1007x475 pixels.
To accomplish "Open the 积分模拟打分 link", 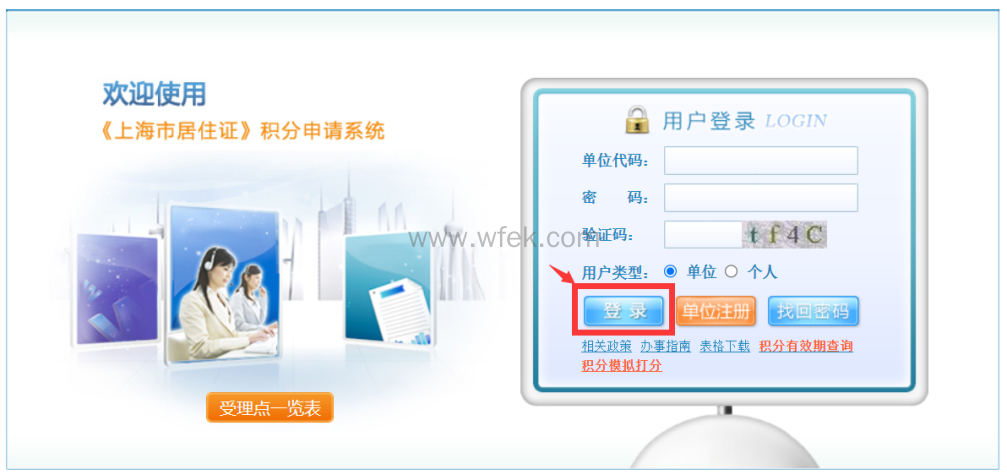I will coord(622,366).
